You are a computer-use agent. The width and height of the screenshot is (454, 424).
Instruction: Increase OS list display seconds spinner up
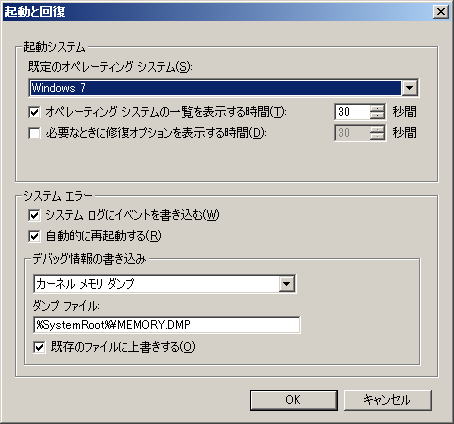pyautogui.click(x=377, y=108)
